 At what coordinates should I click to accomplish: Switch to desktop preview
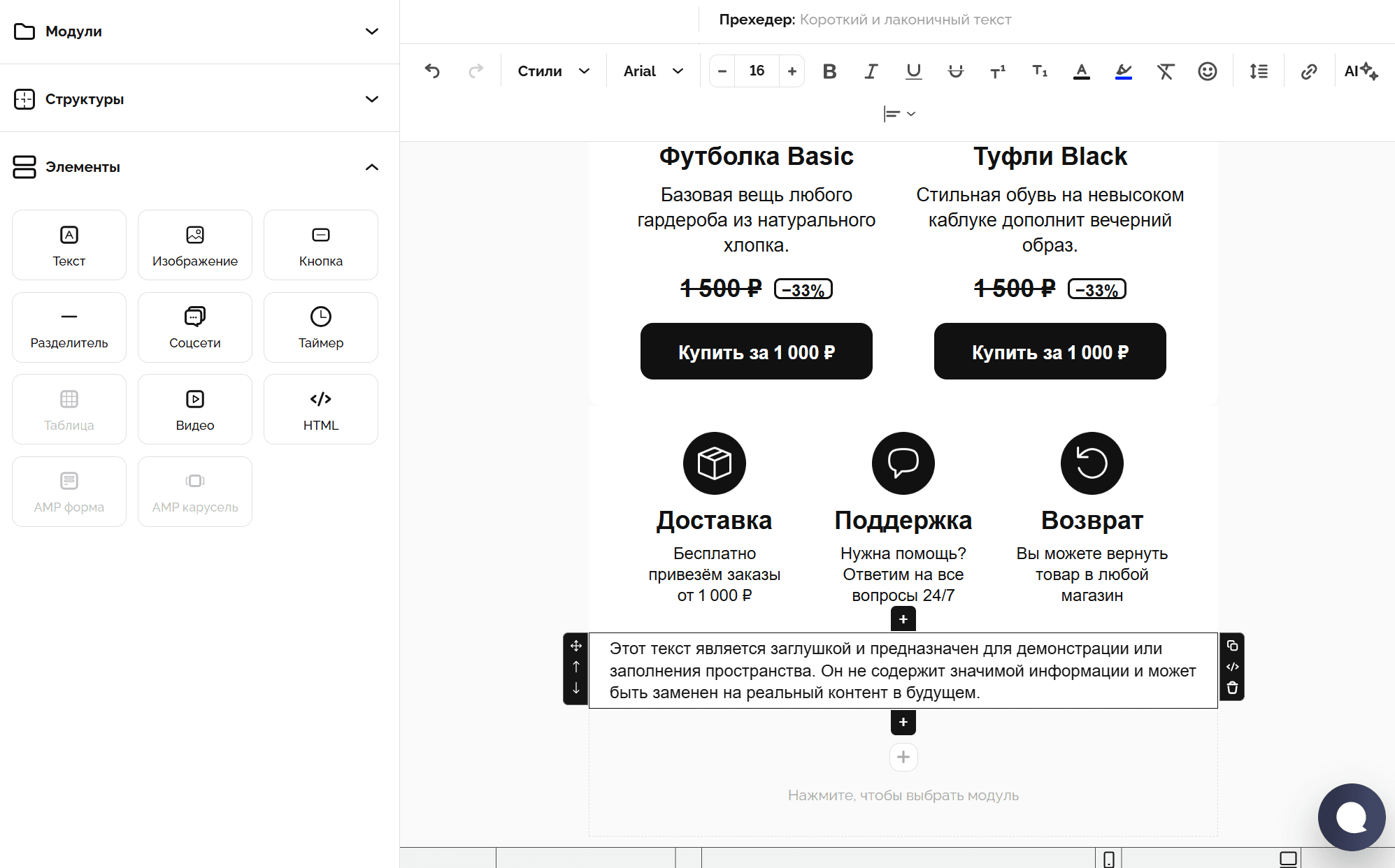click(x=1288, y=859)
